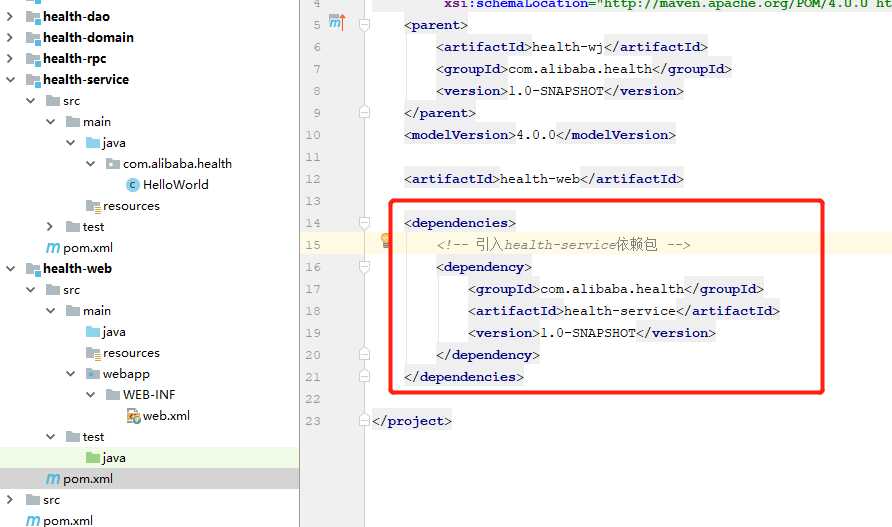
Task: Select the health-service module folder icon
Action: (33, 80)
